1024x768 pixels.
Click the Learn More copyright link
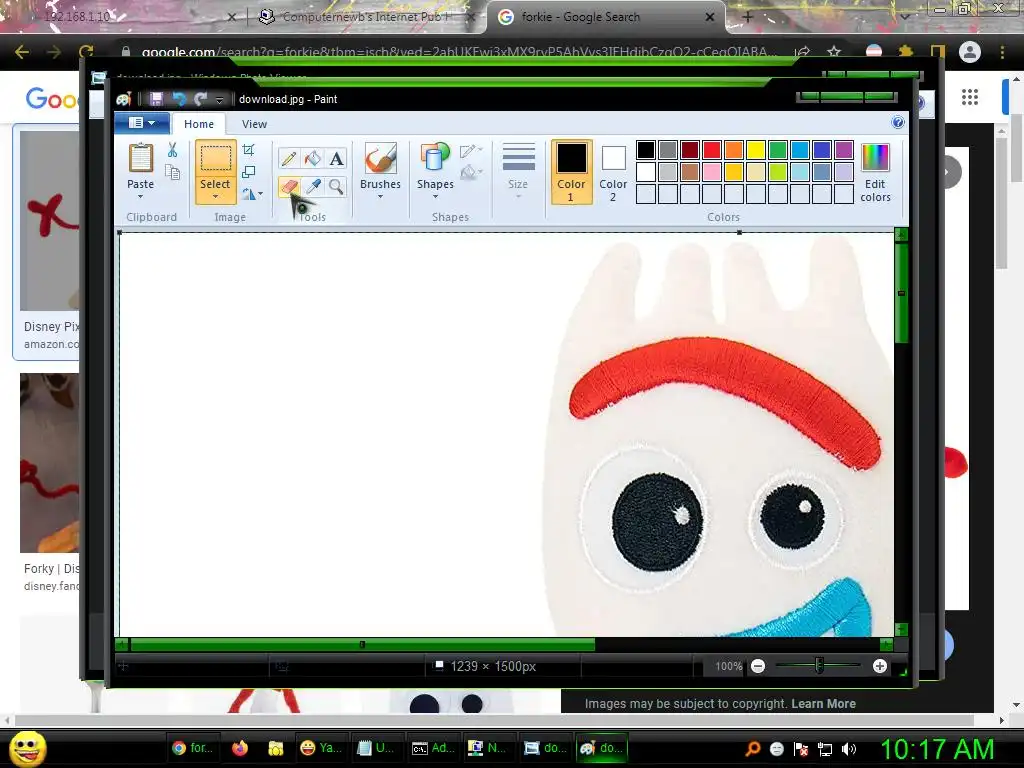pyautogui.click(x=823, y=703)
